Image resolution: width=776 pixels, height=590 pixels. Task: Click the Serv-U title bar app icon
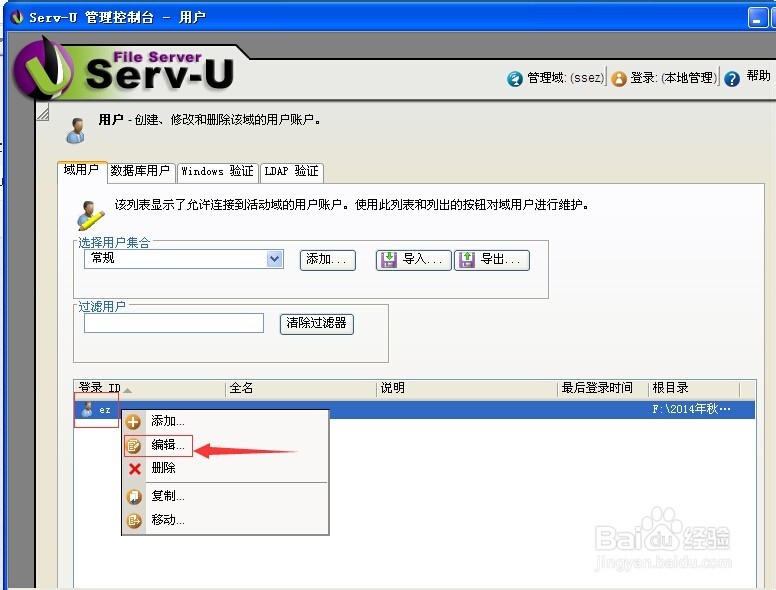pyautogui.click(x=17, y=17)
